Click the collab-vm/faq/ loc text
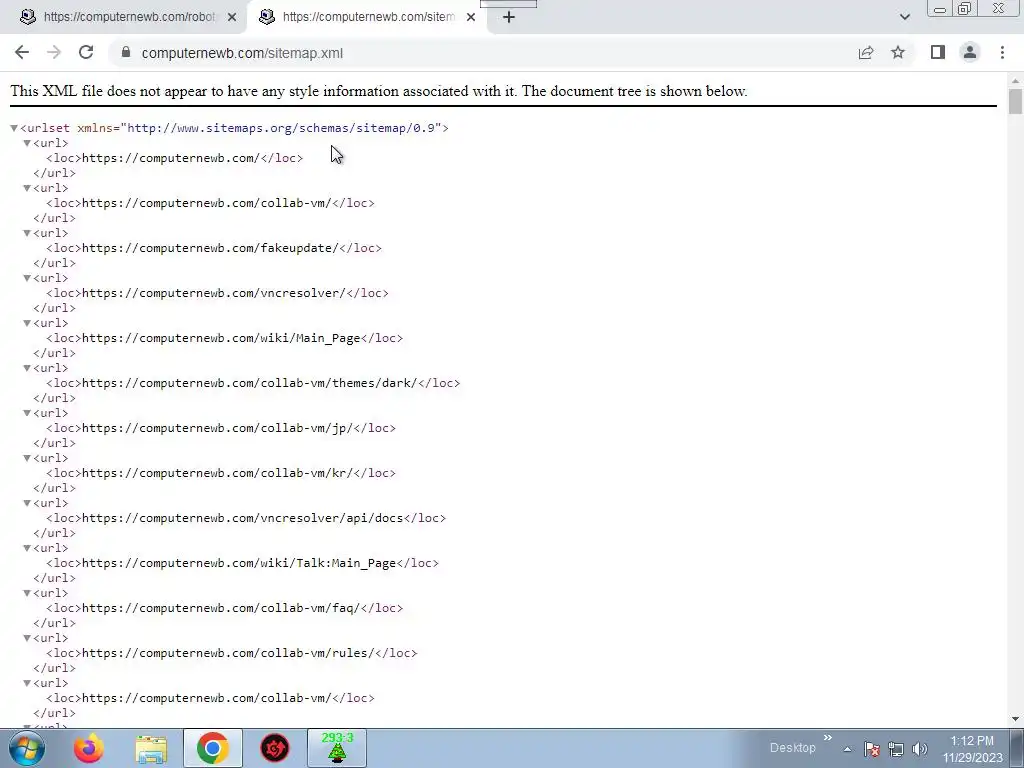The height and width of the screenshot is (768, 1024). (221, 609)
